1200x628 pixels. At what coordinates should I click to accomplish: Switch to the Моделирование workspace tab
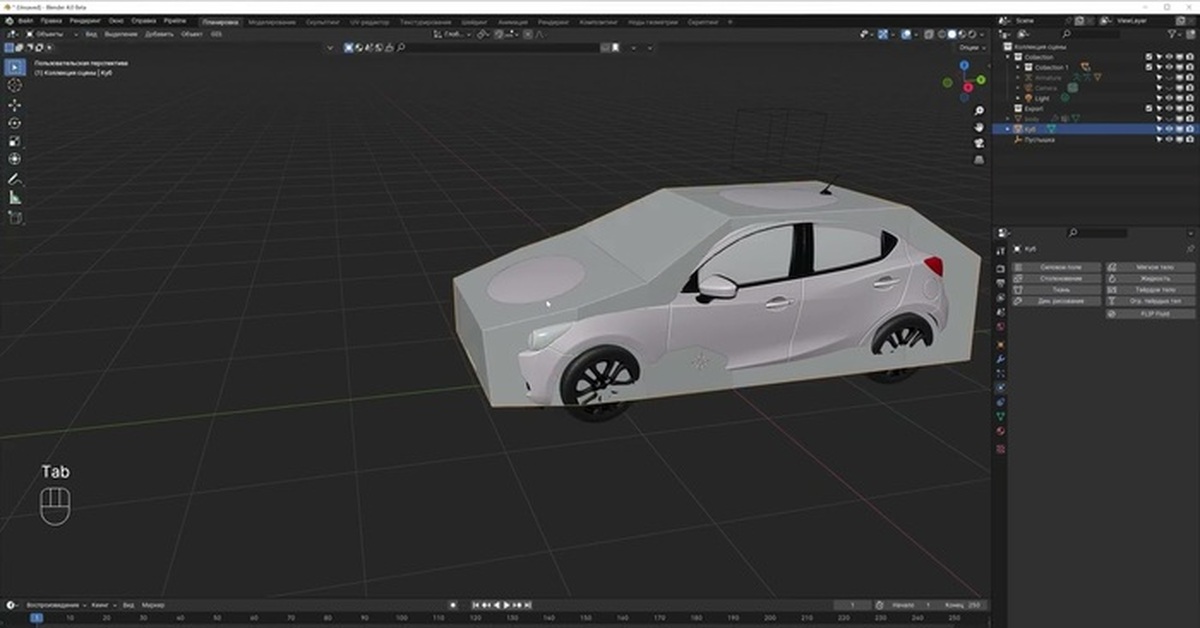pos(271,21)
